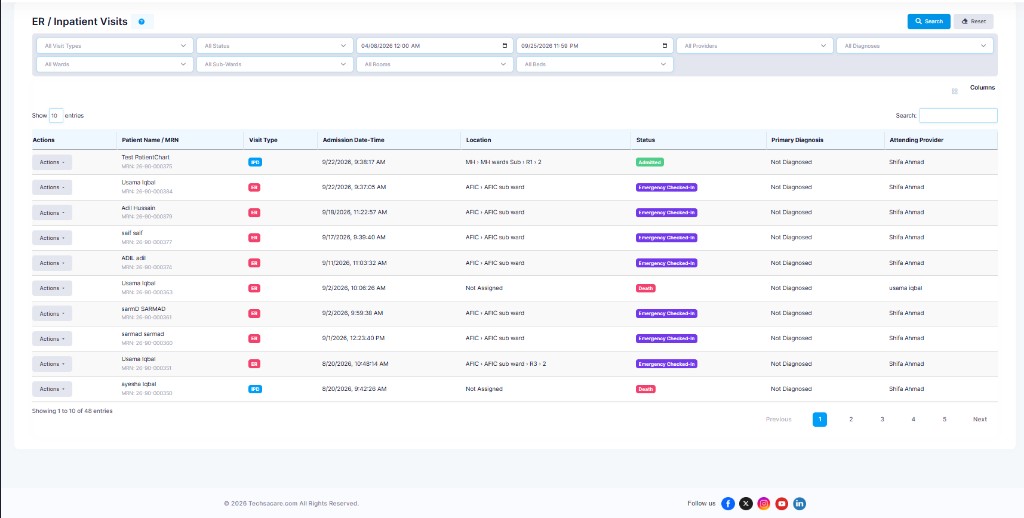Viewport: 1024px width, 518px height.
Task: Open Actions menu for Adil Hussain
Action: (x=52, y=212)
